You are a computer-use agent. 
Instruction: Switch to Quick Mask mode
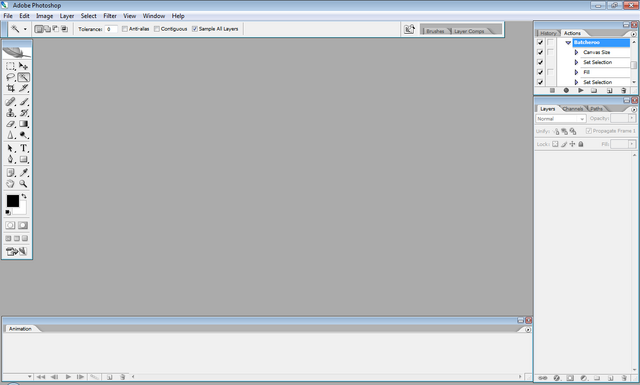(23, 225)
